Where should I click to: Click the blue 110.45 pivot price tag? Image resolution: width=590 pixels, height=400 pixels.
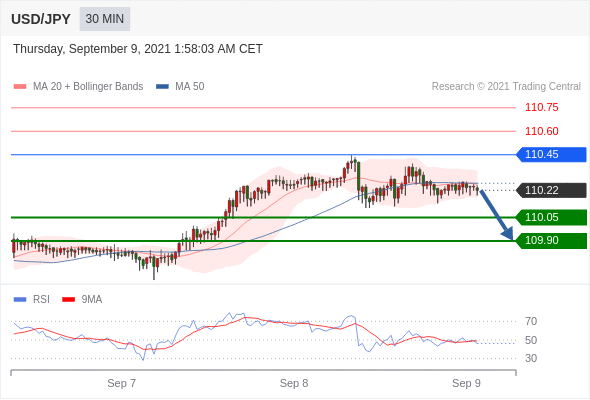pyautogui.click(x=551, y=155)
